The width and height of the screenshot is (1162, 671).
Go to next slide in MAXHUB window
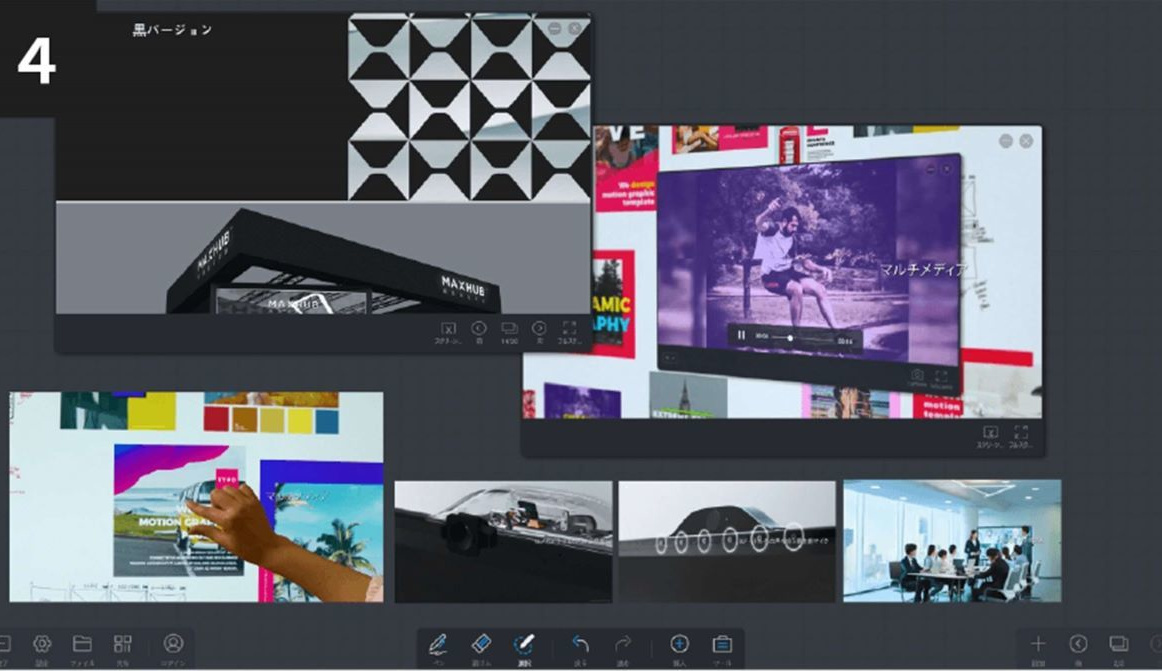point(539,328)
